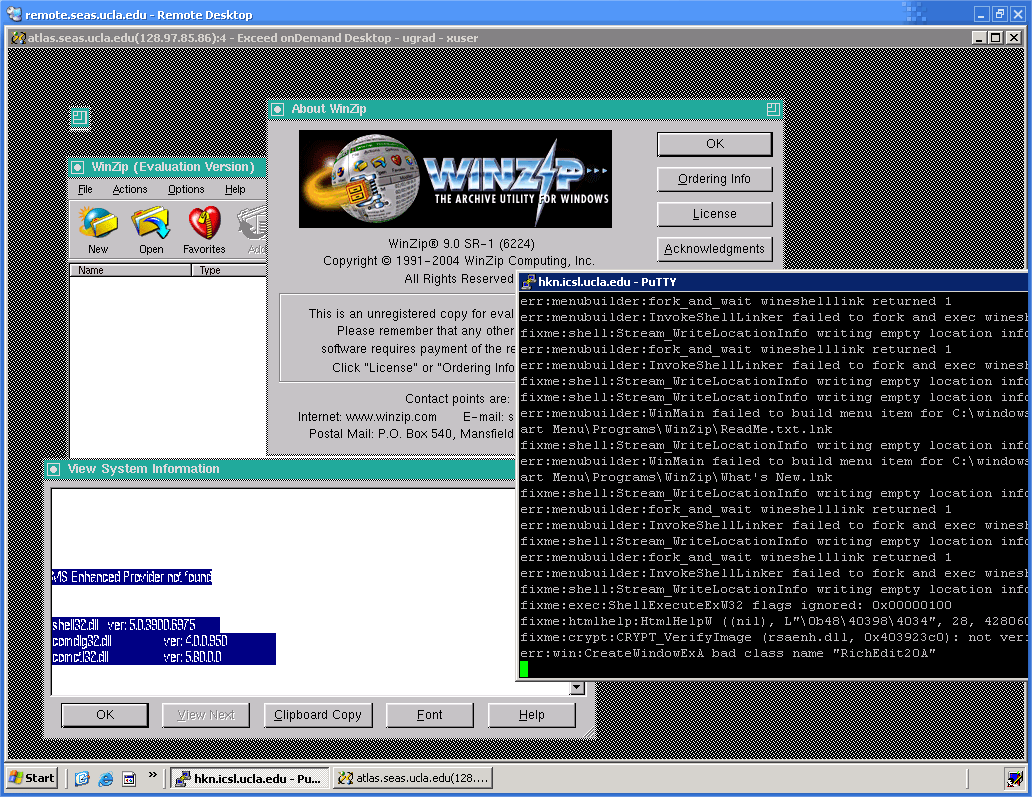Open the Options menu in WinZip
The height and width of the screenshot is (797, 1032).
coord(186,190)
